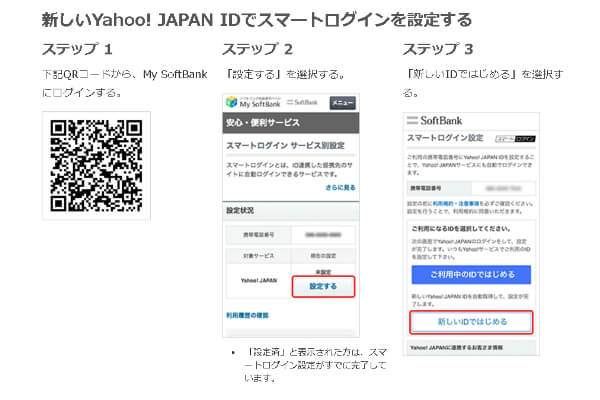Click the ご利用中のIDではじめる button
This screenshot has height=400, width=600.
471,274
